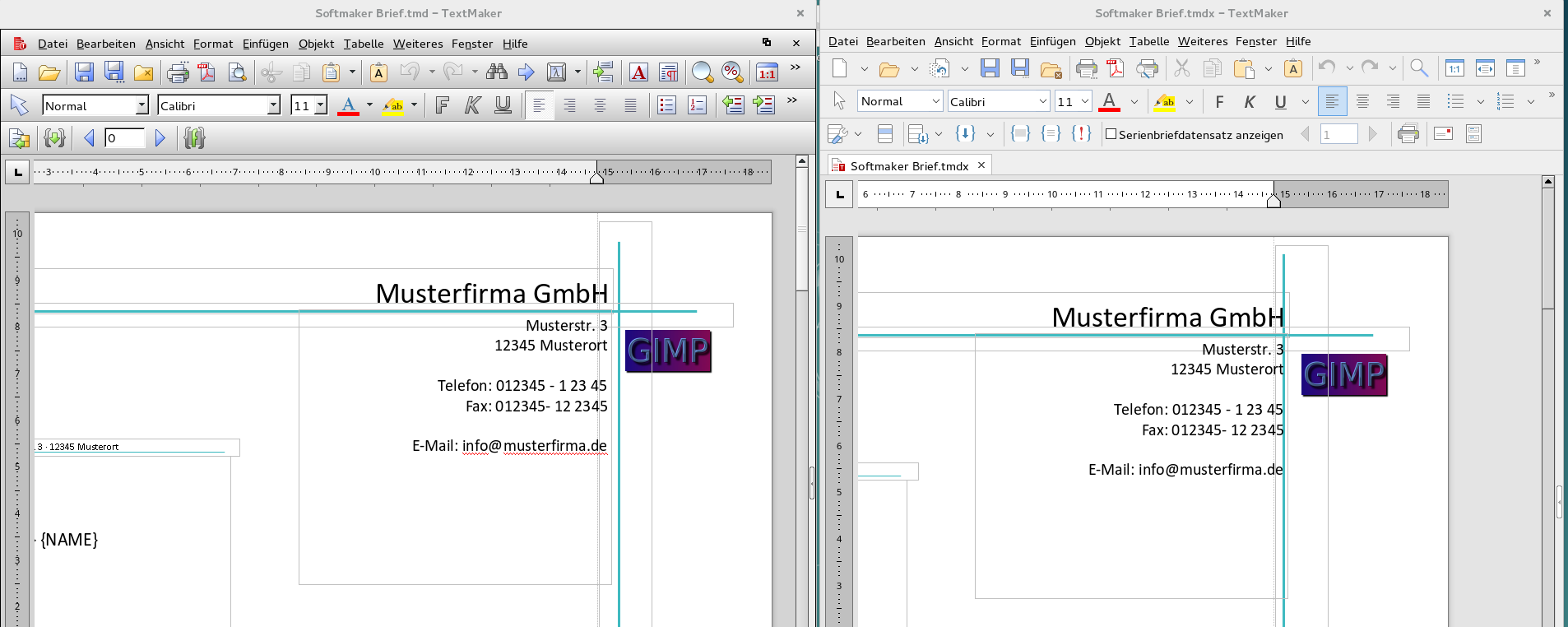Image resolution: width=1568 pixels, height=627 pixels.
Task: Export to PDF in the left TextMaker window
Action: pos(207,72)
